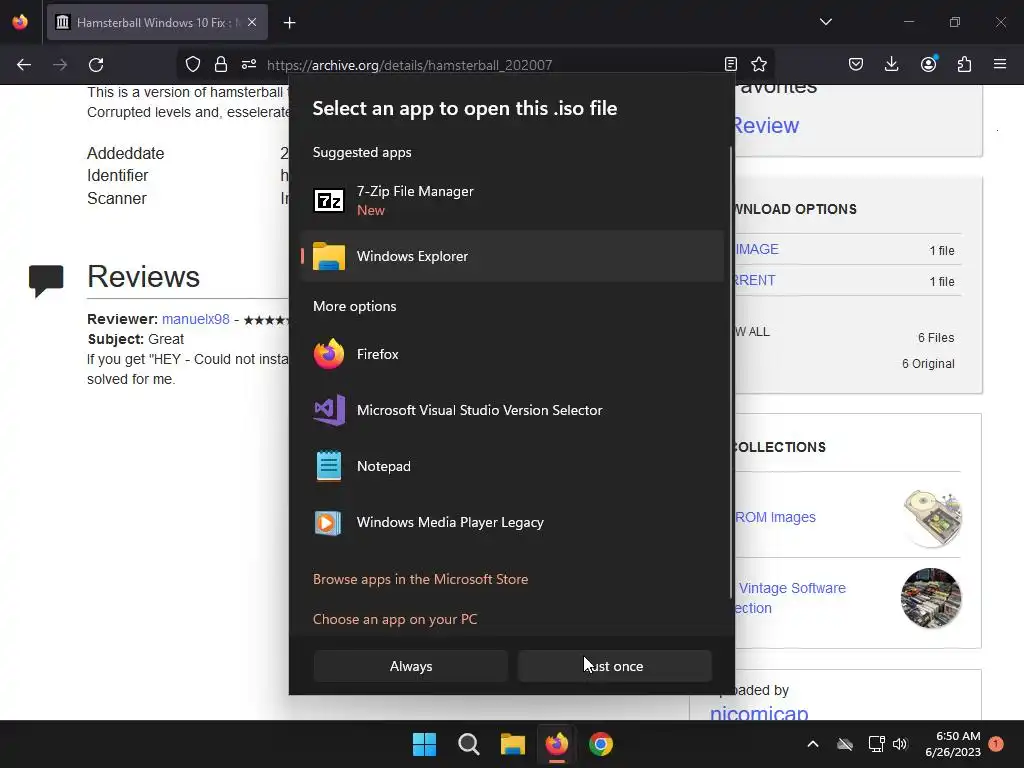Click the ROM Images collection thumbnail

932,519
